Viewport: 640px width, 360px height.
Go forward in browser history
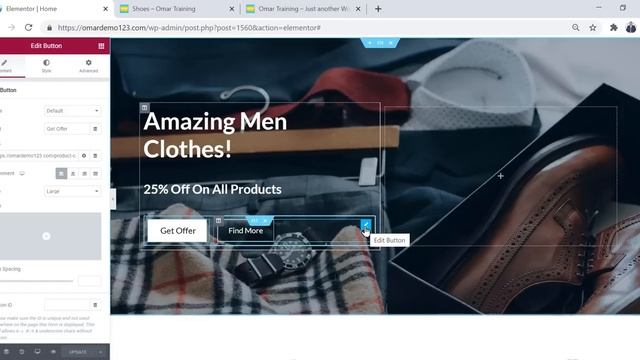(x=11, y=27)
